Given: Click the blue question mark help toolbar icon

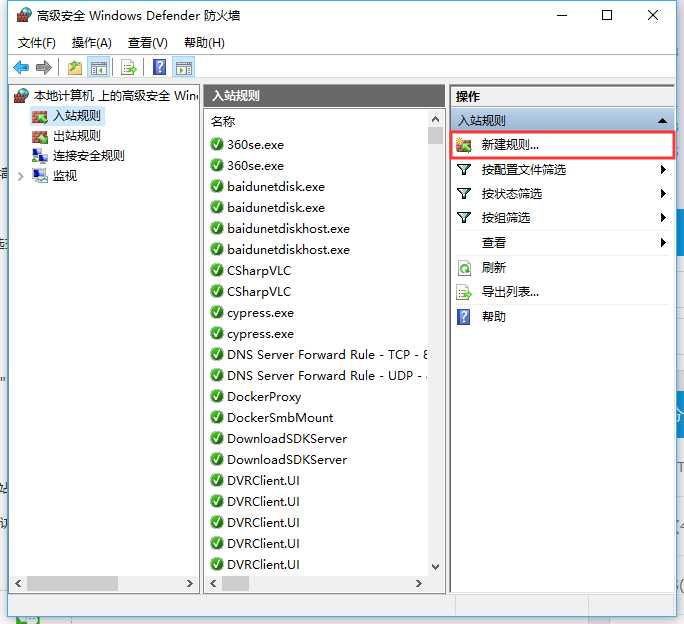Looking at the screenshot, I should point(159,67).
